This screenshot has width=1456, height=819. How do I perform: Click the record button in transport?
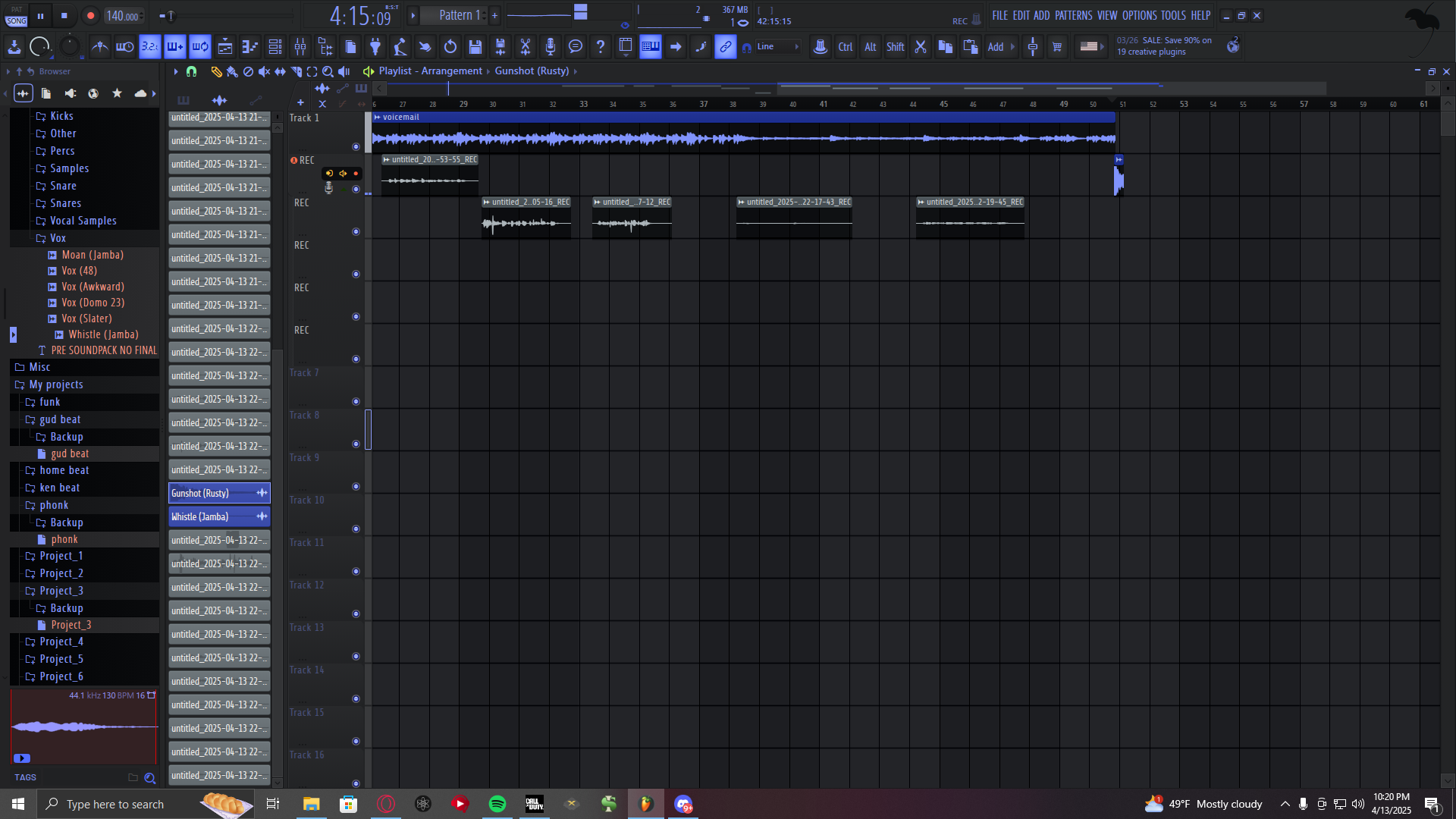coord(90,15)
